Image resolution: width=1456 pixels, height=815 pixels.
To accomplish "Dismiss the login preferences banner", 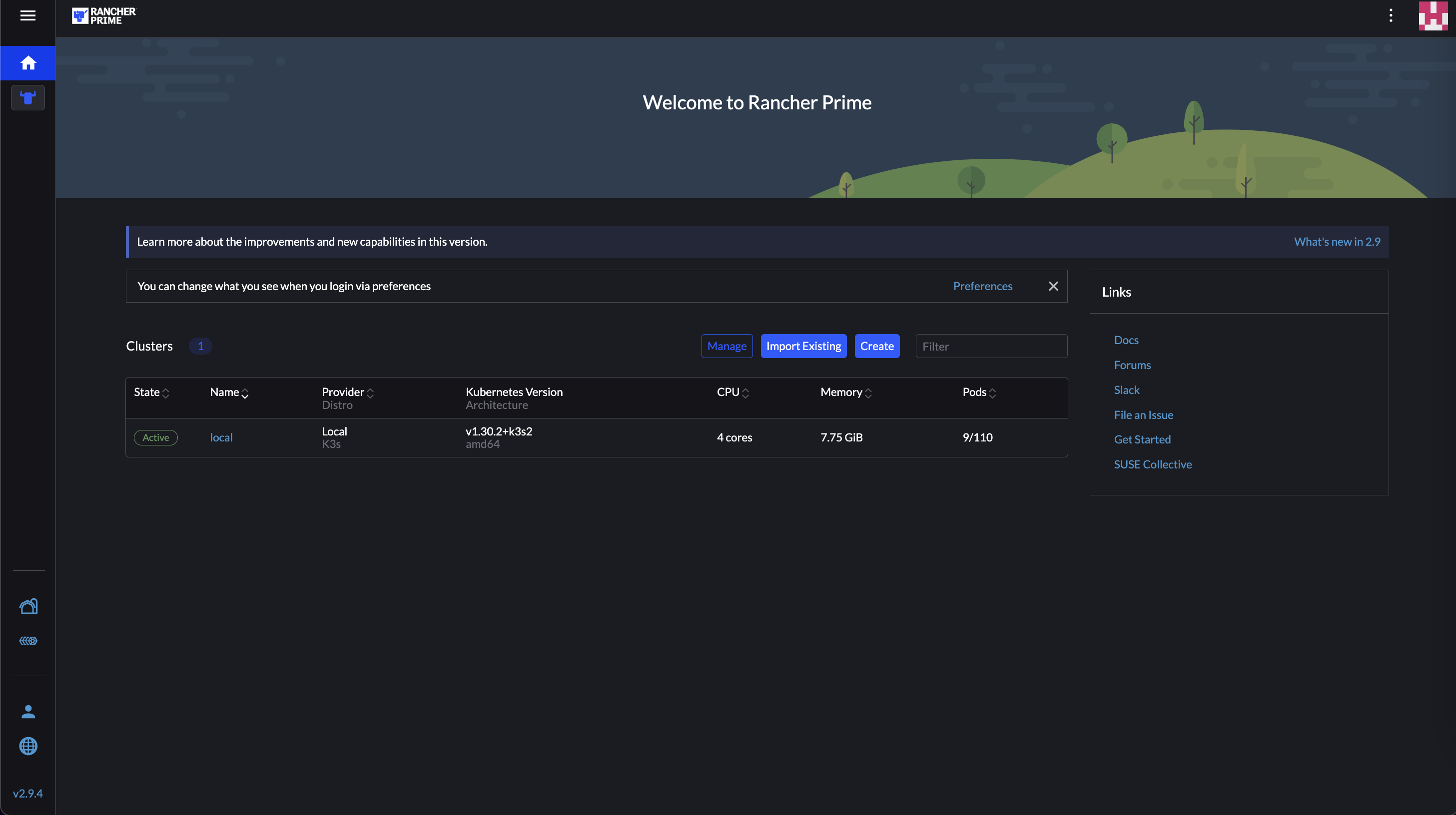I will [1053, 286].
